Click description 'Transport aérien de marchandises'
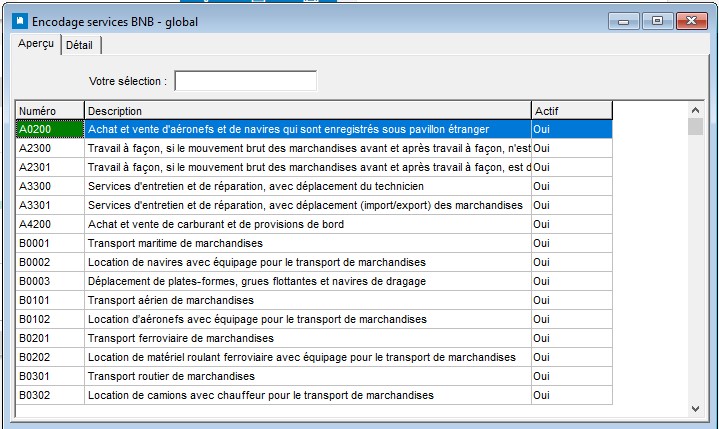Image resolution: width=719 pixels, height=429 pixels. [171, 300]
